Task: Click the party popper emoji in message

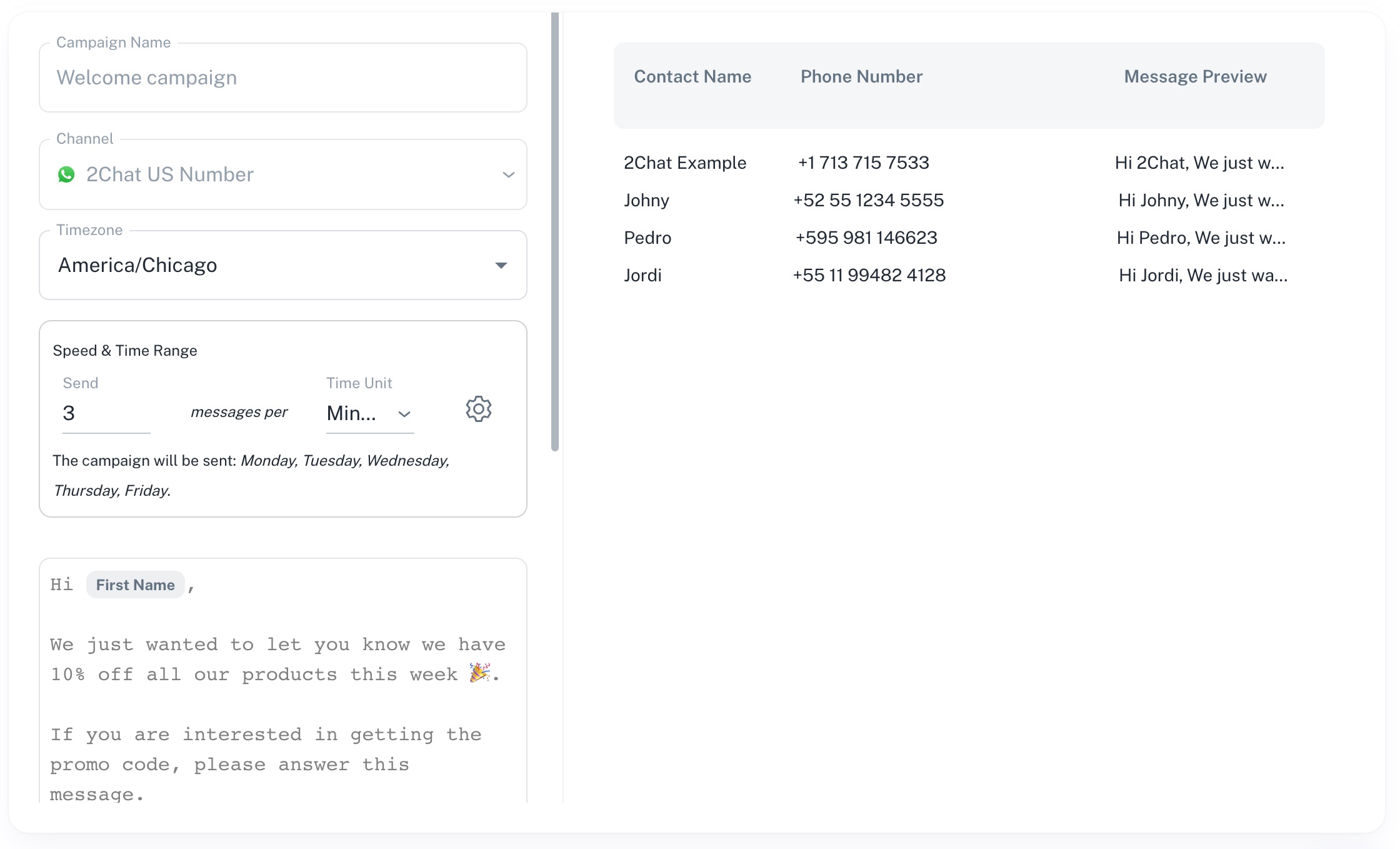Action: 479,673
